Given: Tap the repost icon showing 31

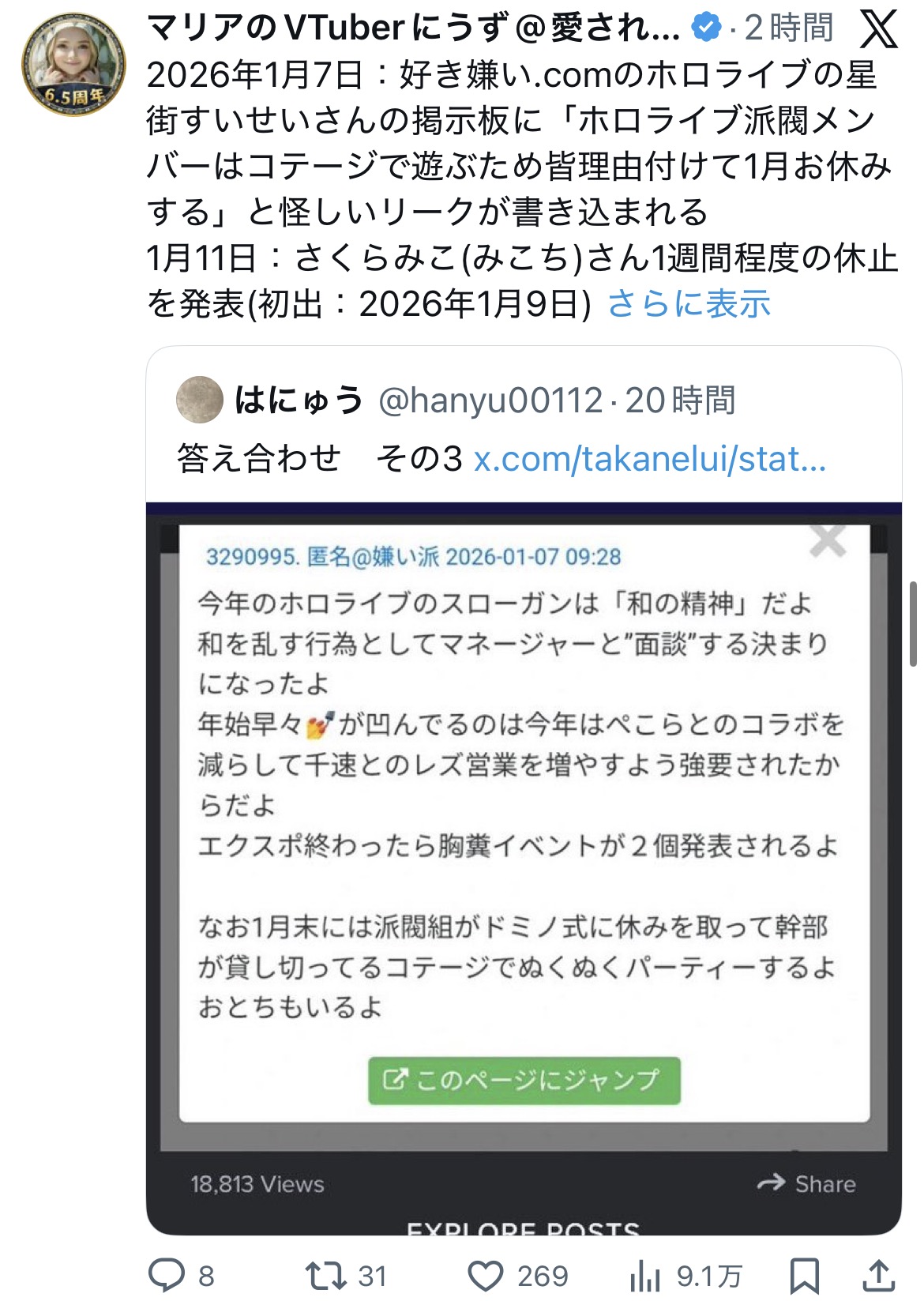Looking at the screenshot, I should pos(325,1274).
